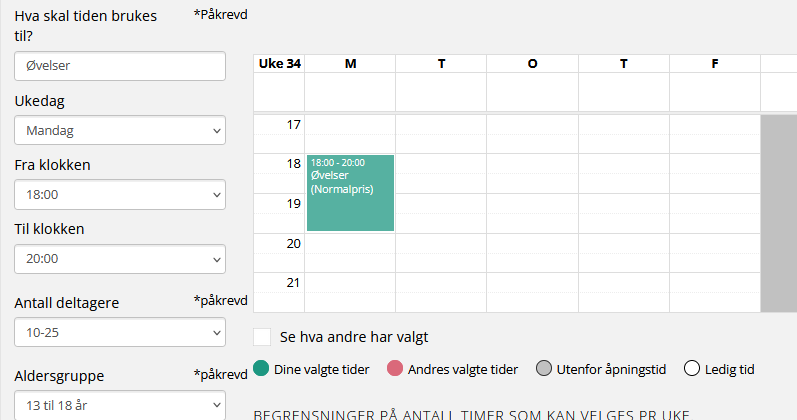Select the Øvelser 18:00 - 20:00 booking block
The height and width of the screenshot is (420, 797).
coord(350,193)
